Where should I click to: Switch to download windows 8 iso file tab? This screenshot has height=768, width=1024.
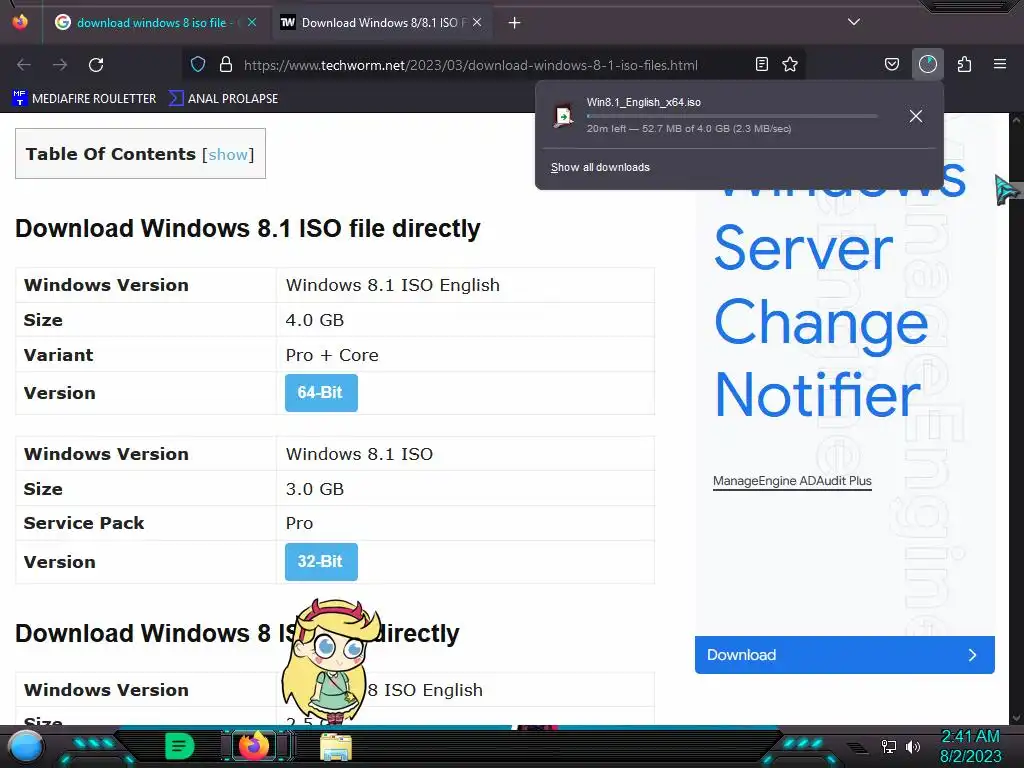pyautogui.click(x=154, y=22)
